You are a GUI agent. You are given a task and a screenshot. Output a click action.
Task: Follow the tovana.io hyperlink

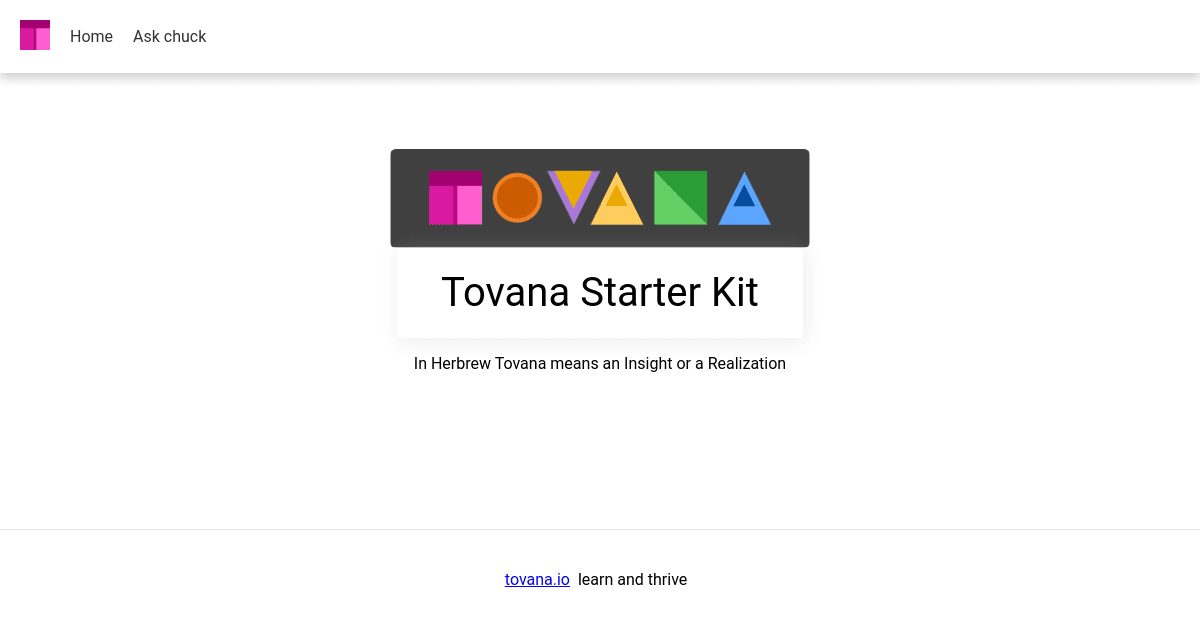pos(537,579)
